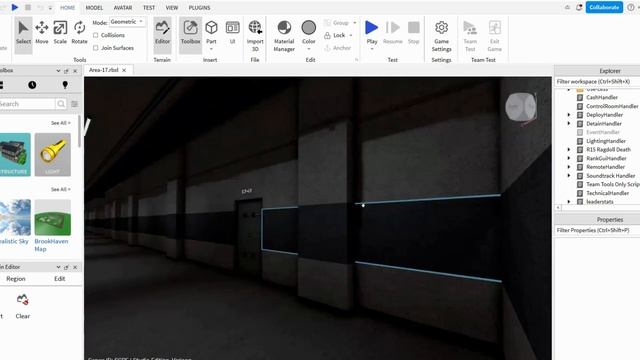The height and width of the screenshot is (360, 640).
Task: Switch to the HOME ribbon tab
Action: (67, 8)
